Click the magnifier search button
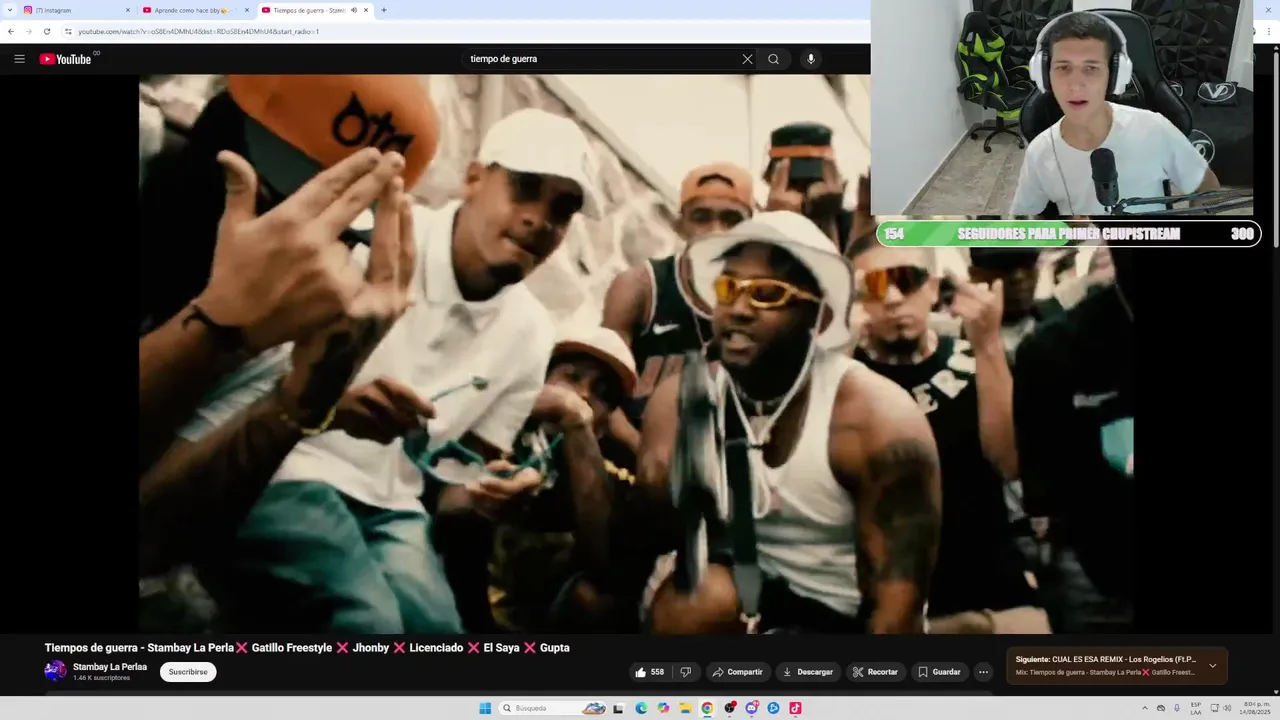This screenshot has width=1280, height=720. point(773,59)
